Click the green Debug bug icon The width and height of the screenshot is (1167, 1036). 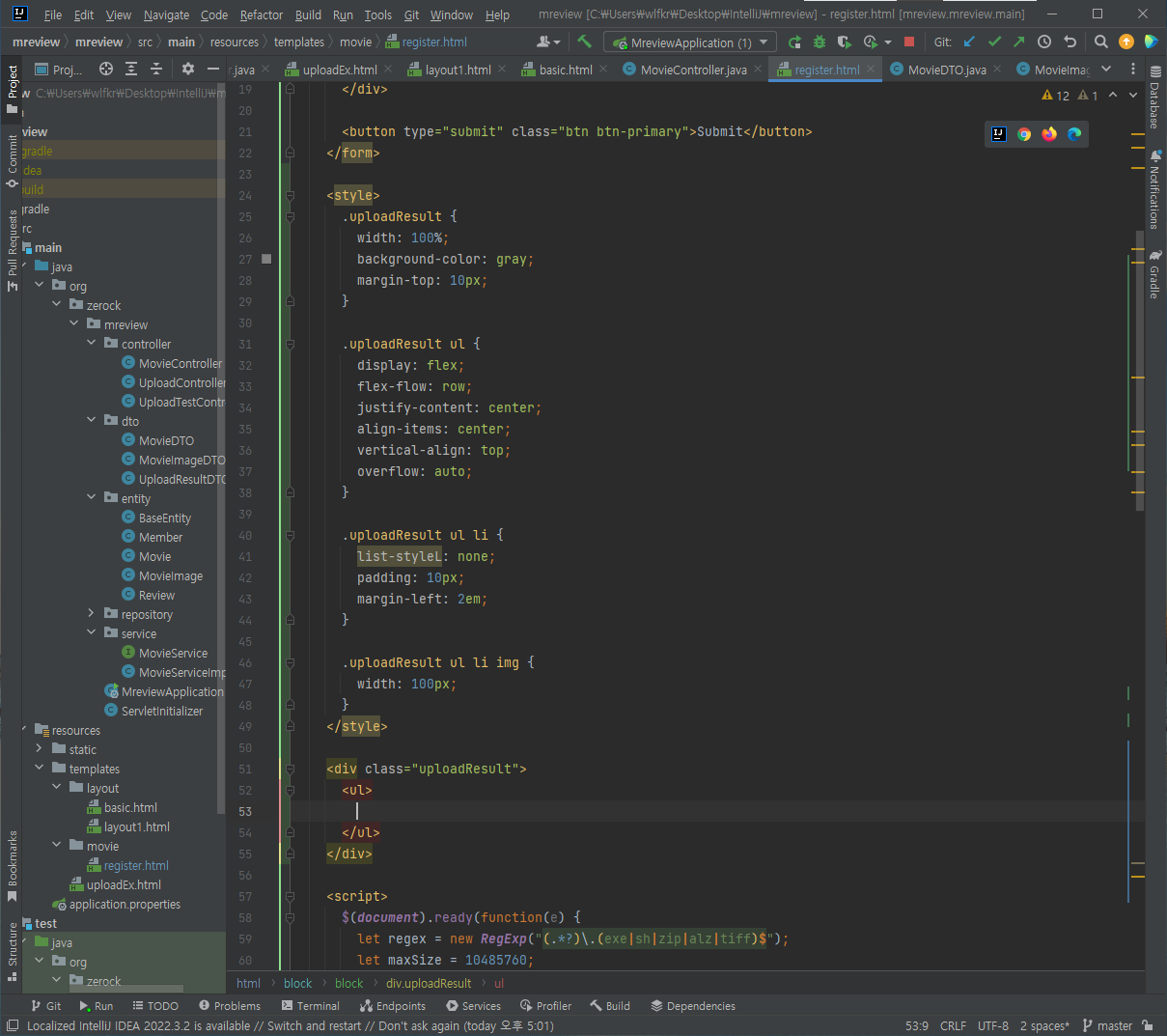pyautogui.click(x=820, y=42)
